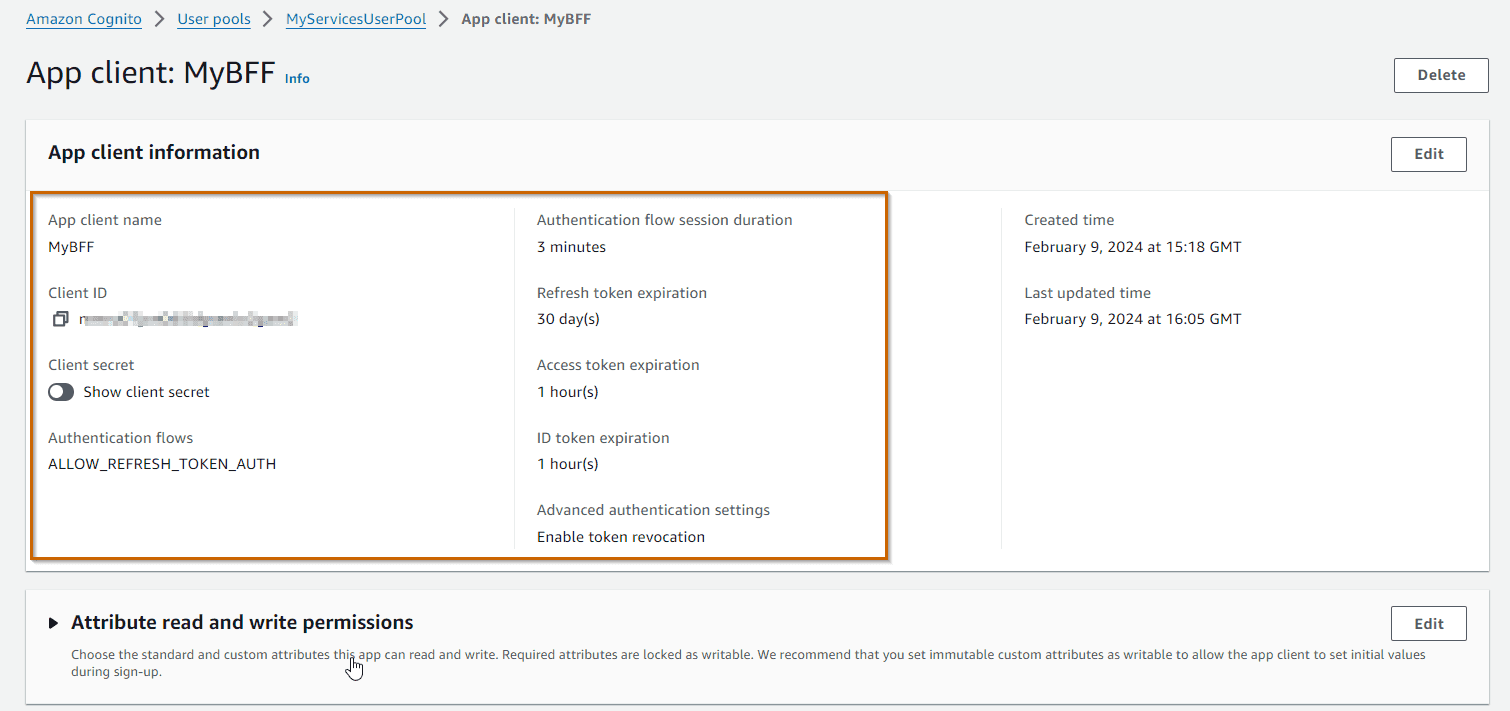Click the 3 minutes session duration value

571,247
